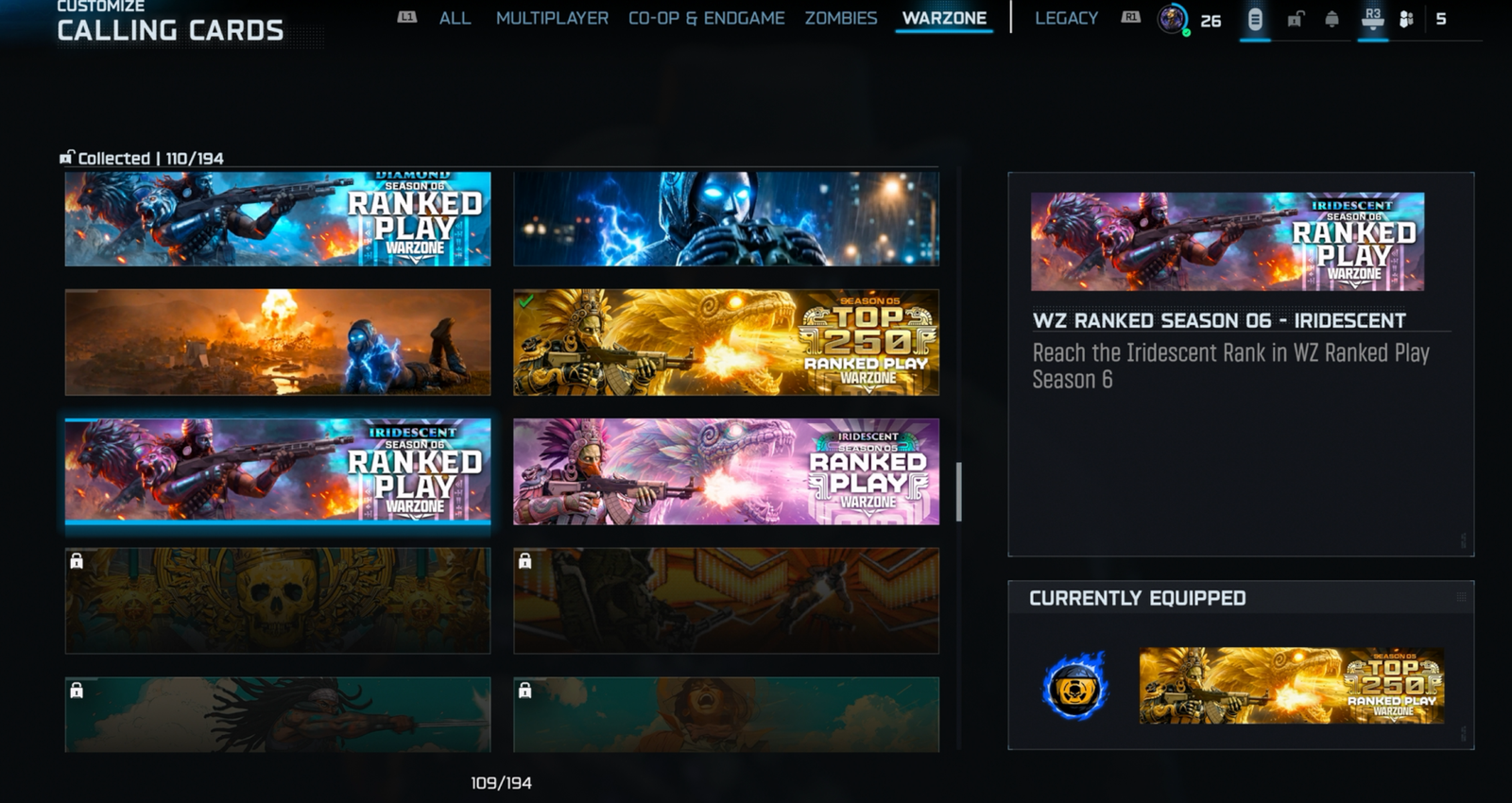Click the 'Collected | 110/194' label
The height and width of the screenshot is (803, 1512).
[151, 158]
